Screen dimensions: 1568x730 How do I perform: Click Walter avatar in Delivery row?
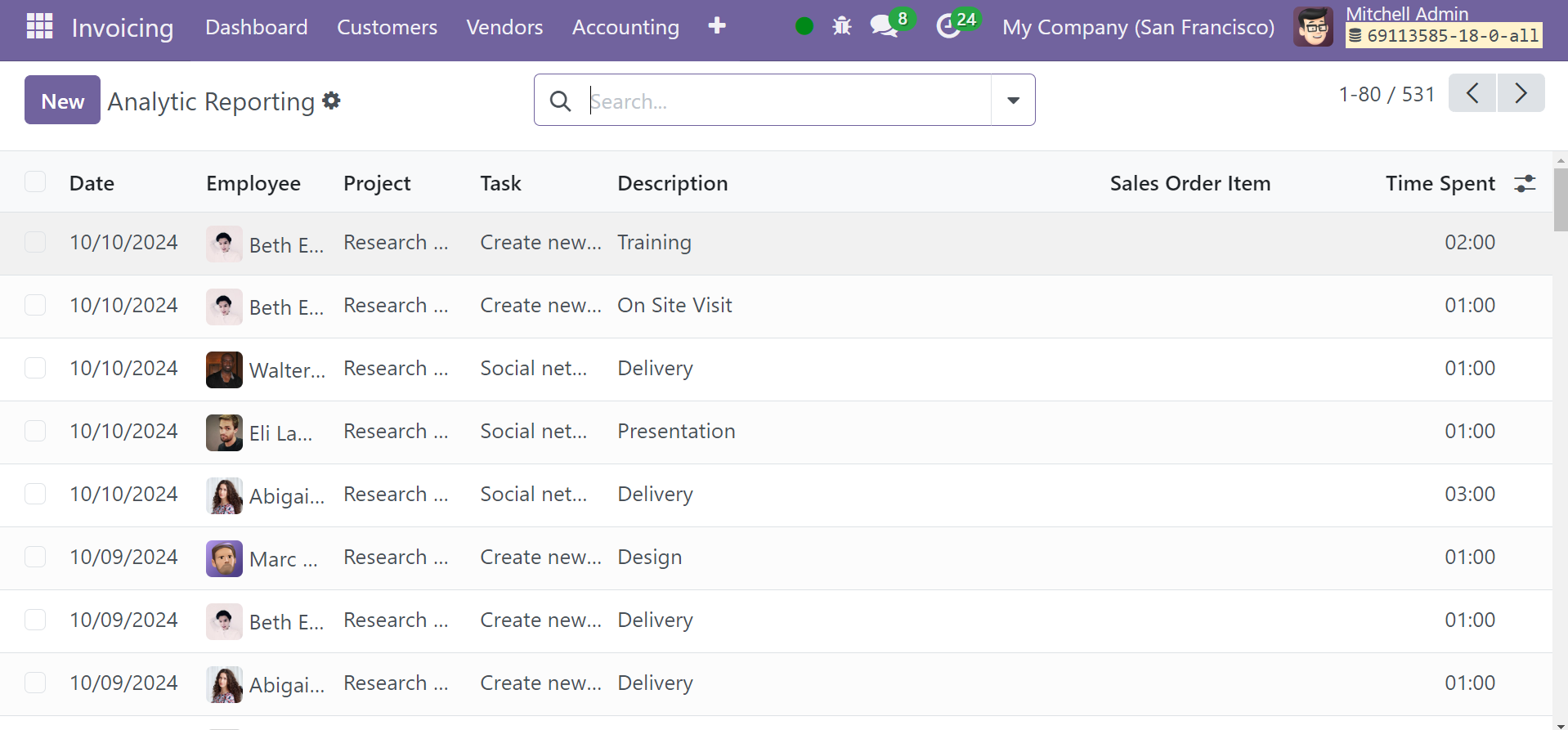(224, 369)
